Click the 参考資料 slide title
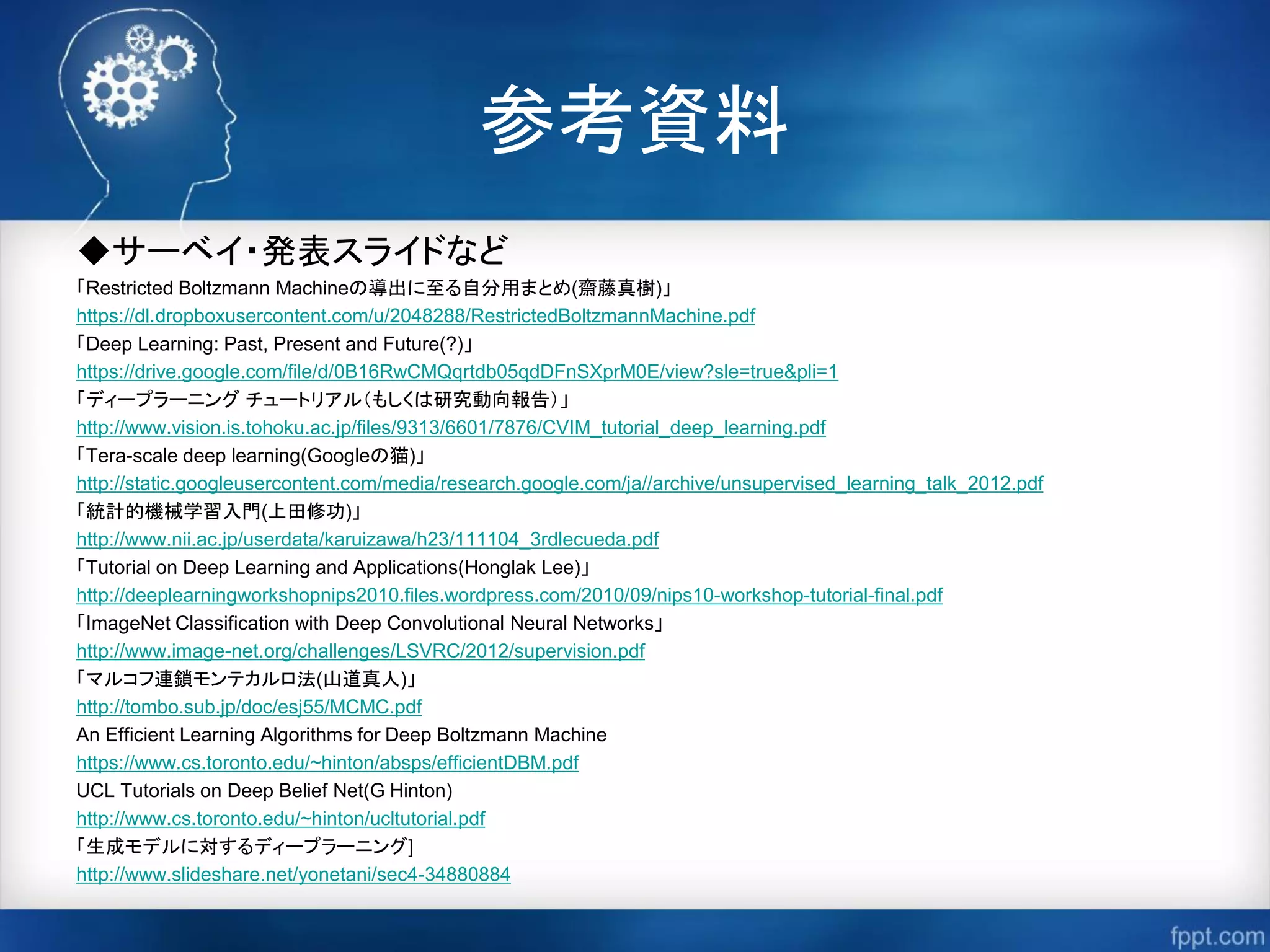 click(635, 119)
